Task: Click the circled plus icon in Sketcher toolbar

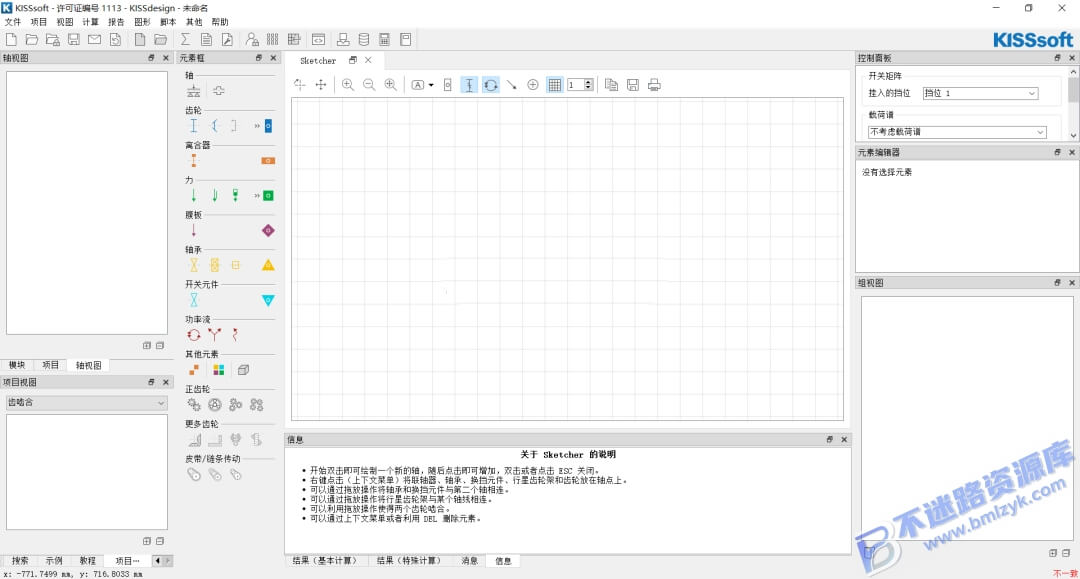Action: coord(532,85)
